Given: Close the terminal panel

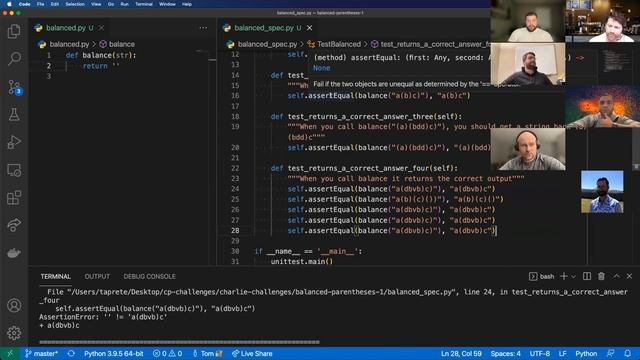Looking at the screenshot, I should tap(629, 276).
